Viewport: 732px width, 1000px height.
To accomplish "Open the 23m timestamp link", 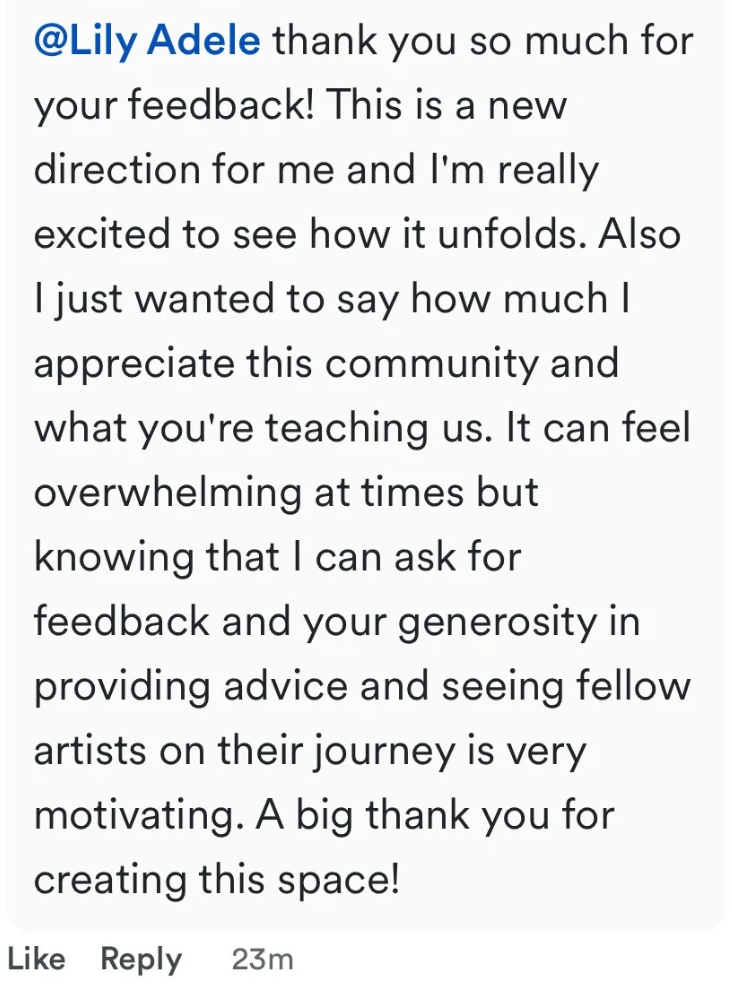I will click(262, 960).
